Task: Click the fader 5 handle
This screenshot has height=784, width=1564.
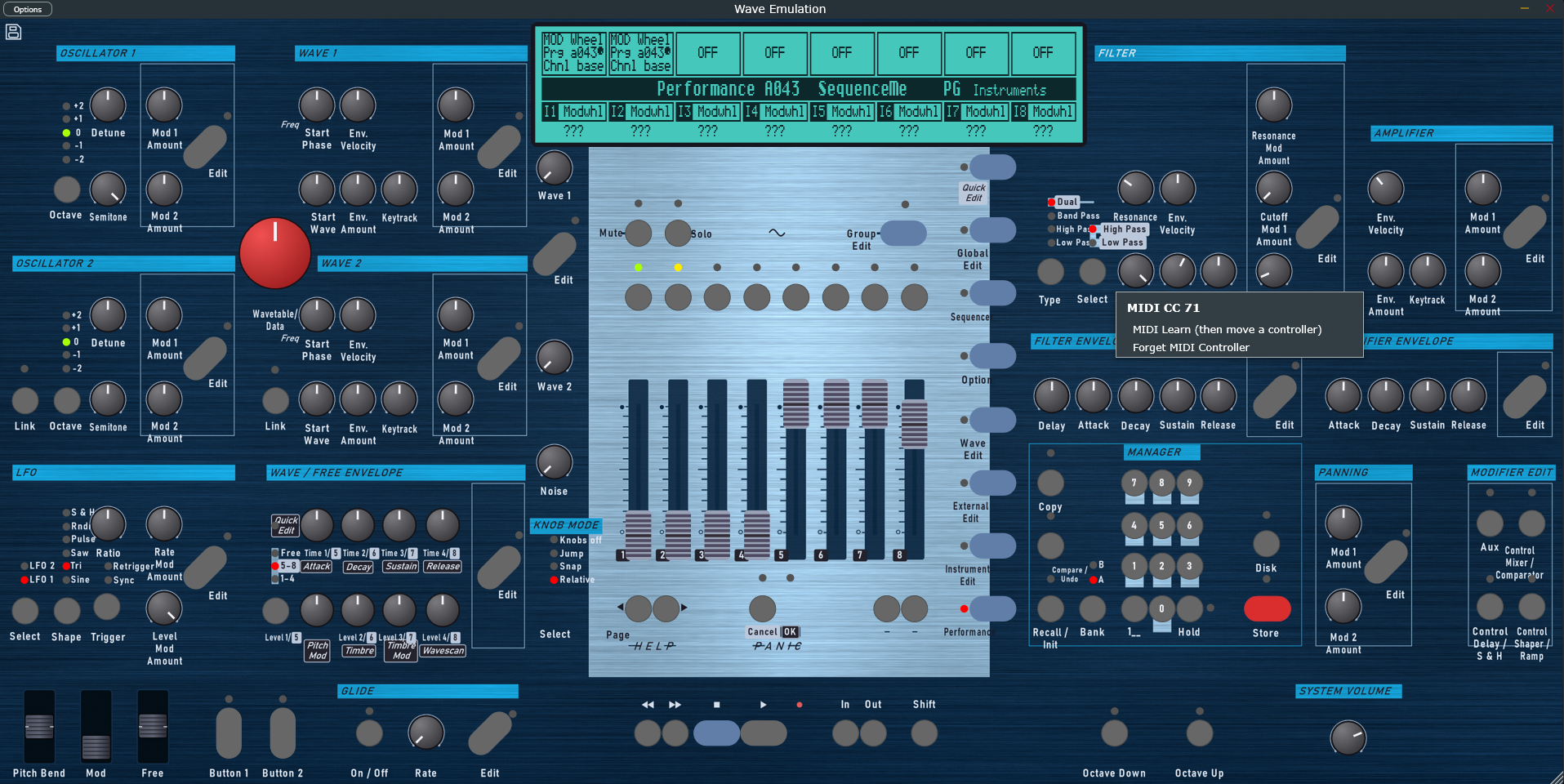Action: (x=795, y=403)
